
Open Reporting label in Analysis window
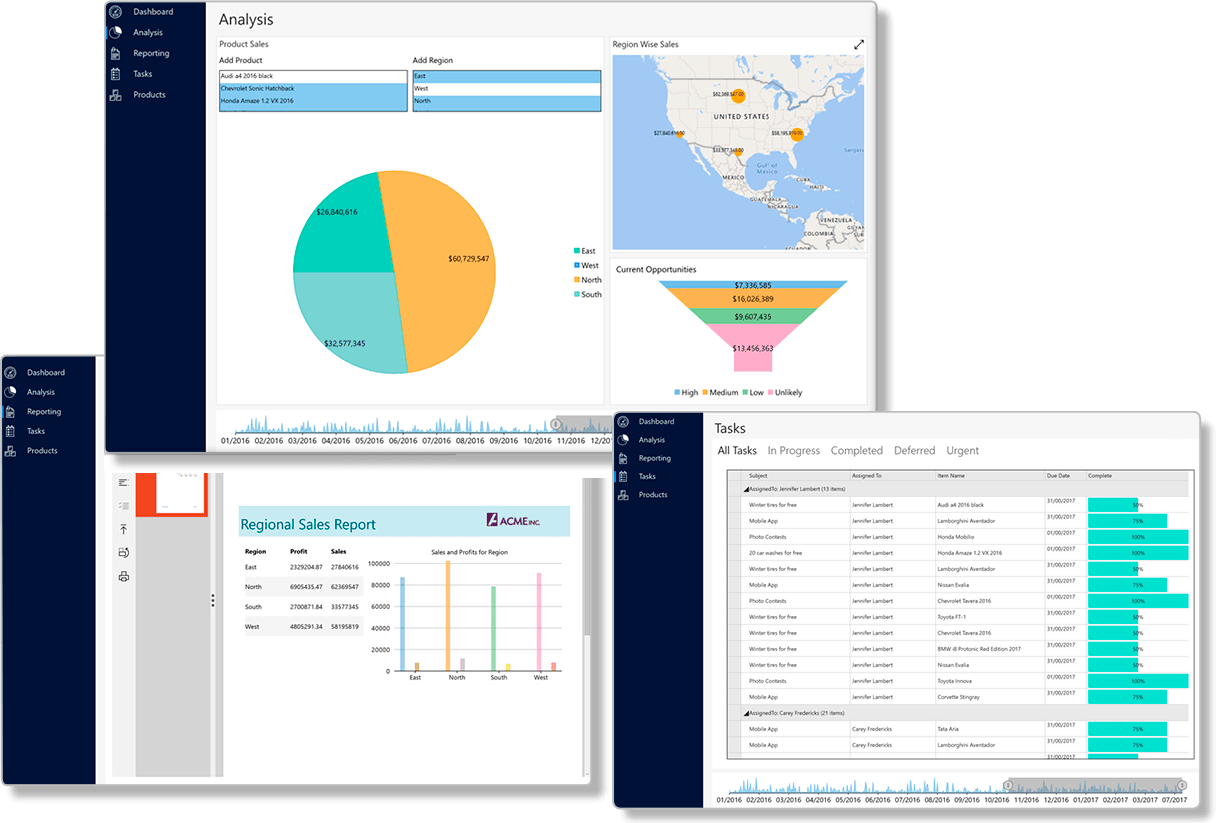click(152, 53)
